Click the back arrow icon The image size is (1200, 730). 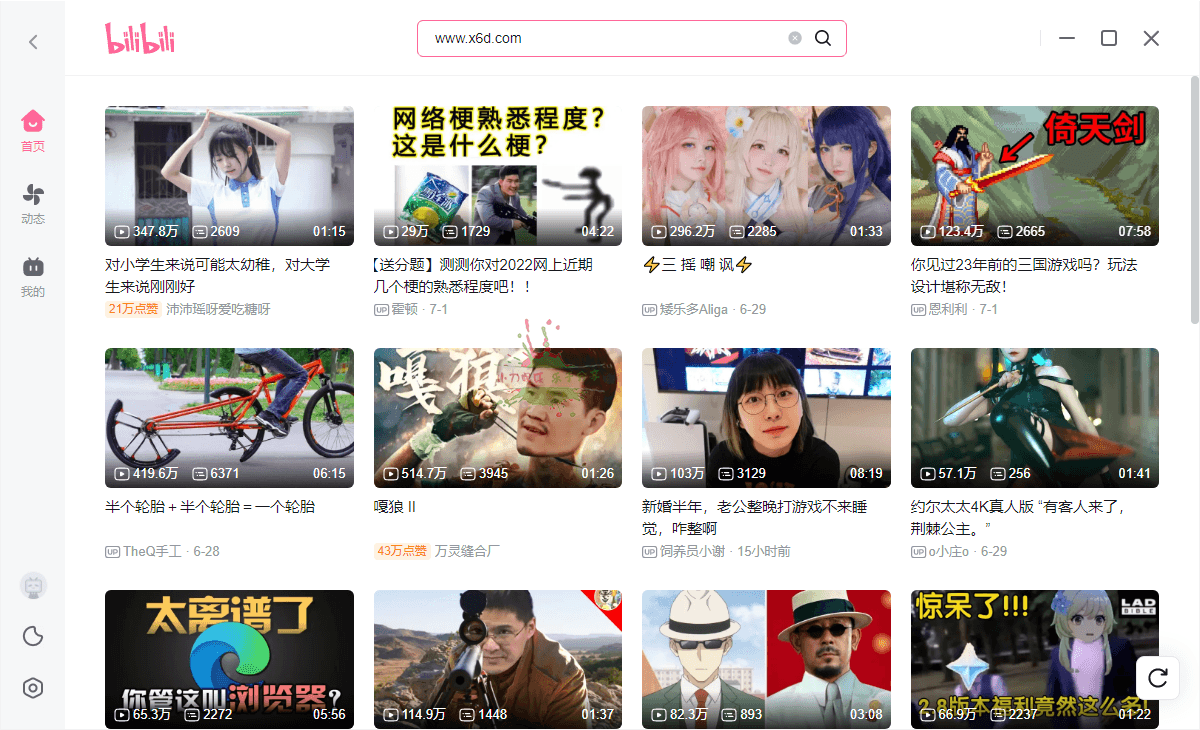[x=33, y=41]
